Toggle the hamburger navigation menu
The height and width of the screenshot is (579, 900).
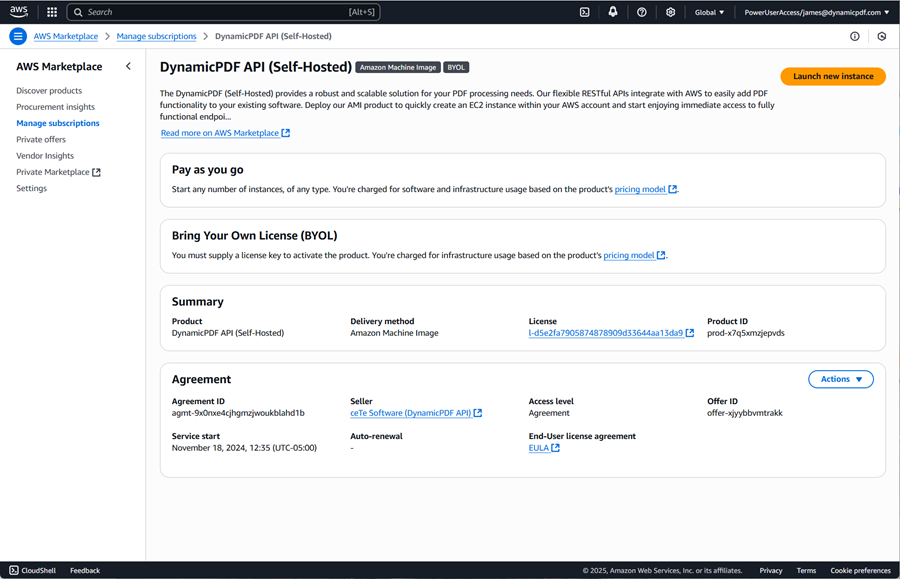click(18, 36)
